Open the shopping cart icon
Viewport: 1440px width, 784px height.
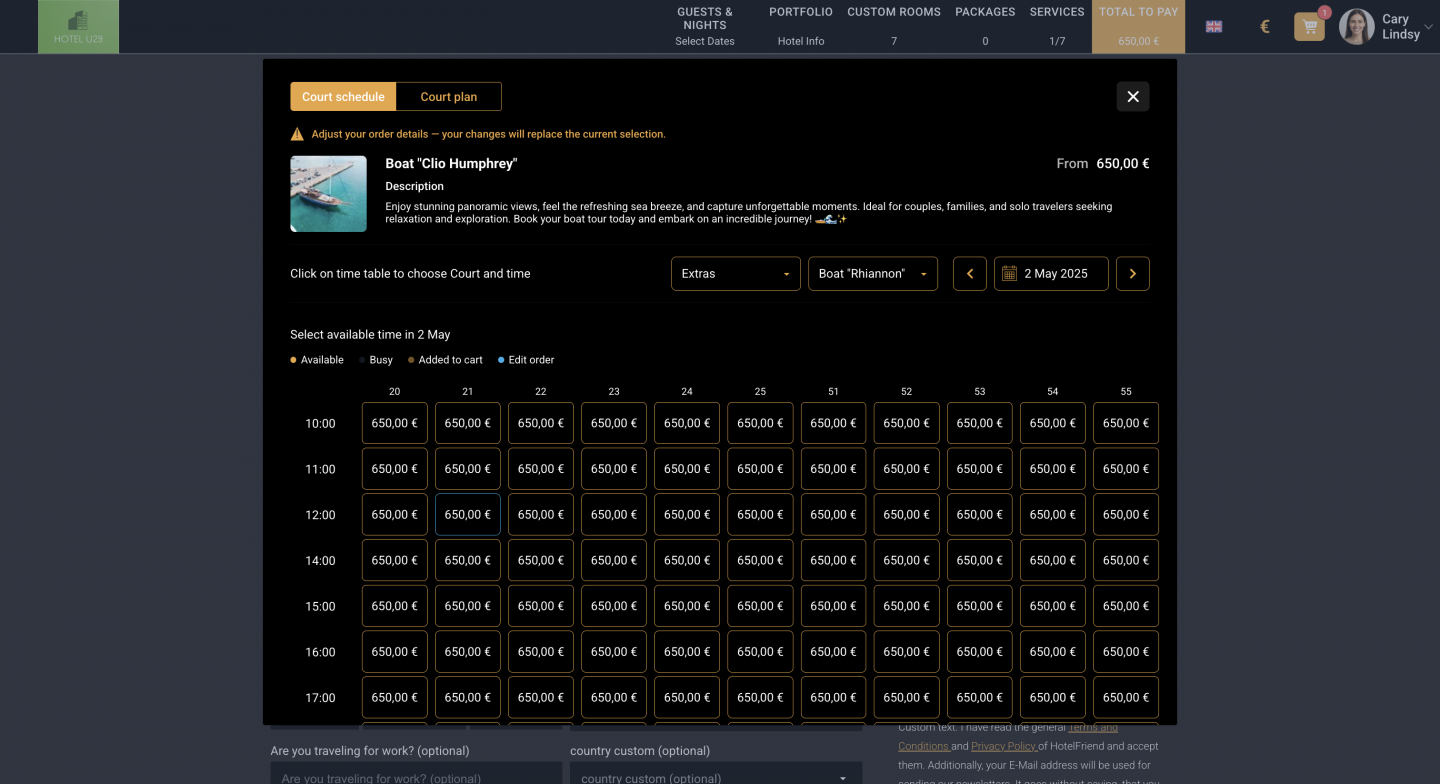pyautogui.click(x=1309, y=27)
